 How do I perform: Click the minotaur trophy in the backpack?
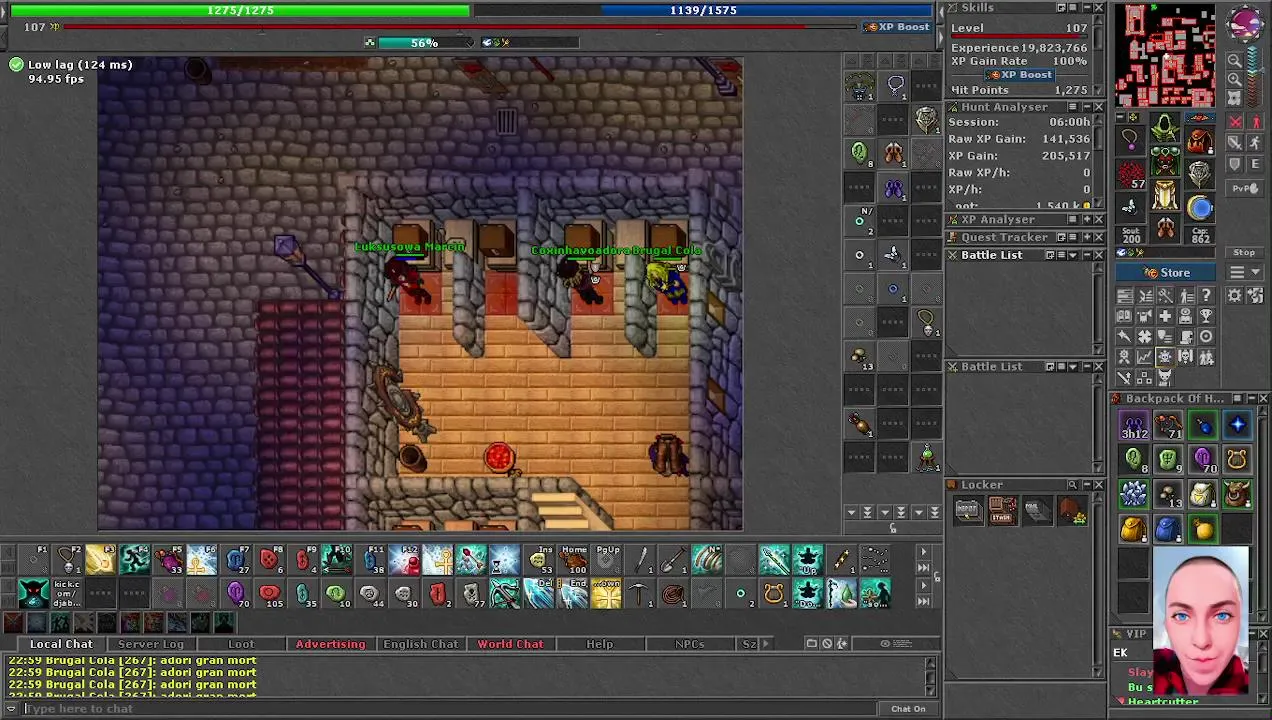click(x=1237, y=493)
